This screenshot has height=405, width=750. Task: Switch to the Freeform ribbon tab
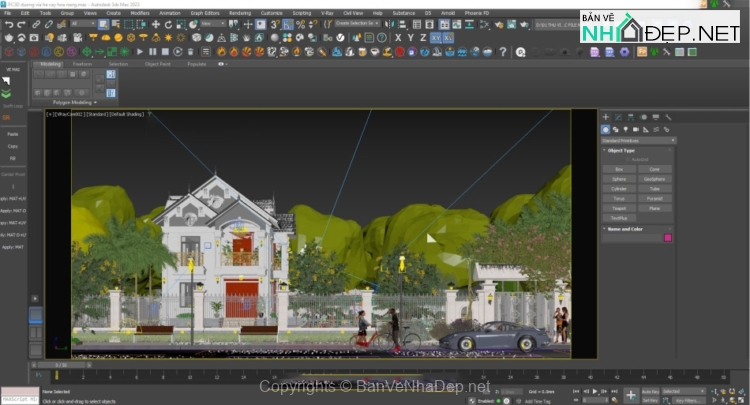[x=82, y=63]
